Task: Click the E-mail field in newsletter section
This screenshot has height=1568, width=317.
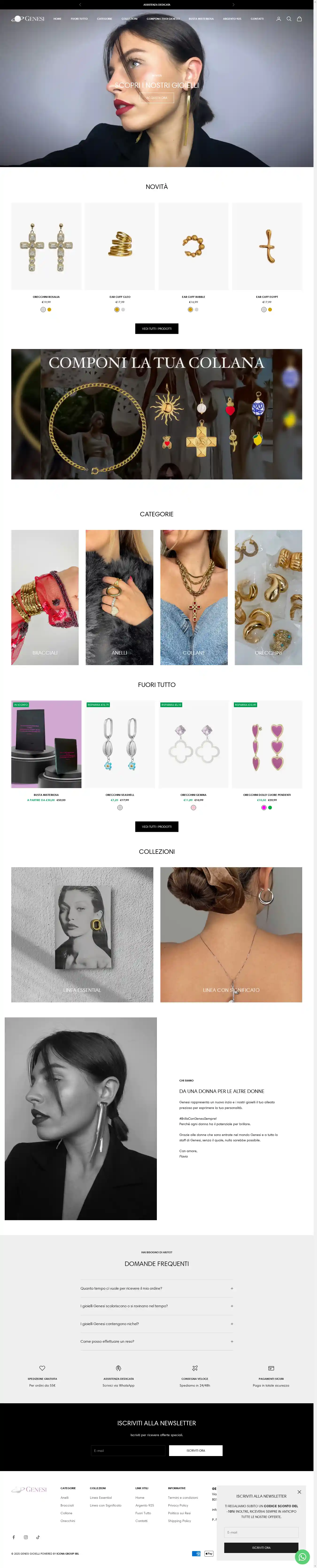Action: [128, 1450]
